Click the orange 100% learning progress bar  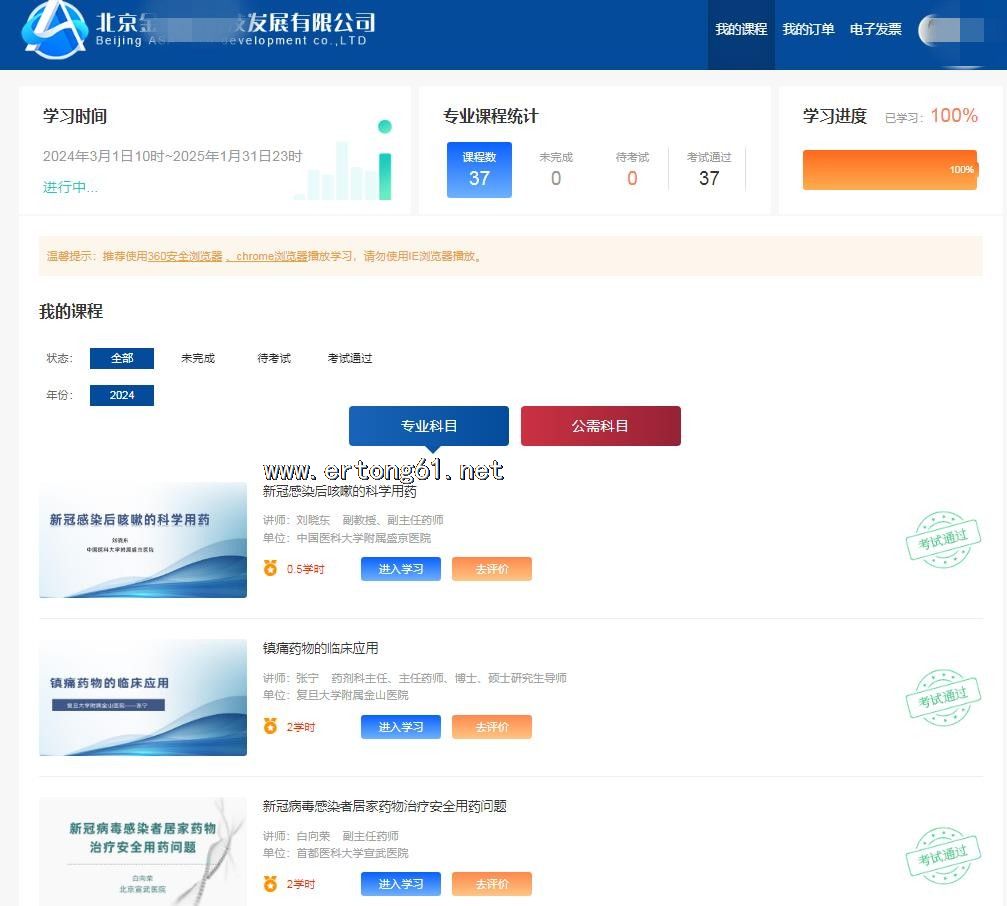pyautogui.click(x=889, y=170)
